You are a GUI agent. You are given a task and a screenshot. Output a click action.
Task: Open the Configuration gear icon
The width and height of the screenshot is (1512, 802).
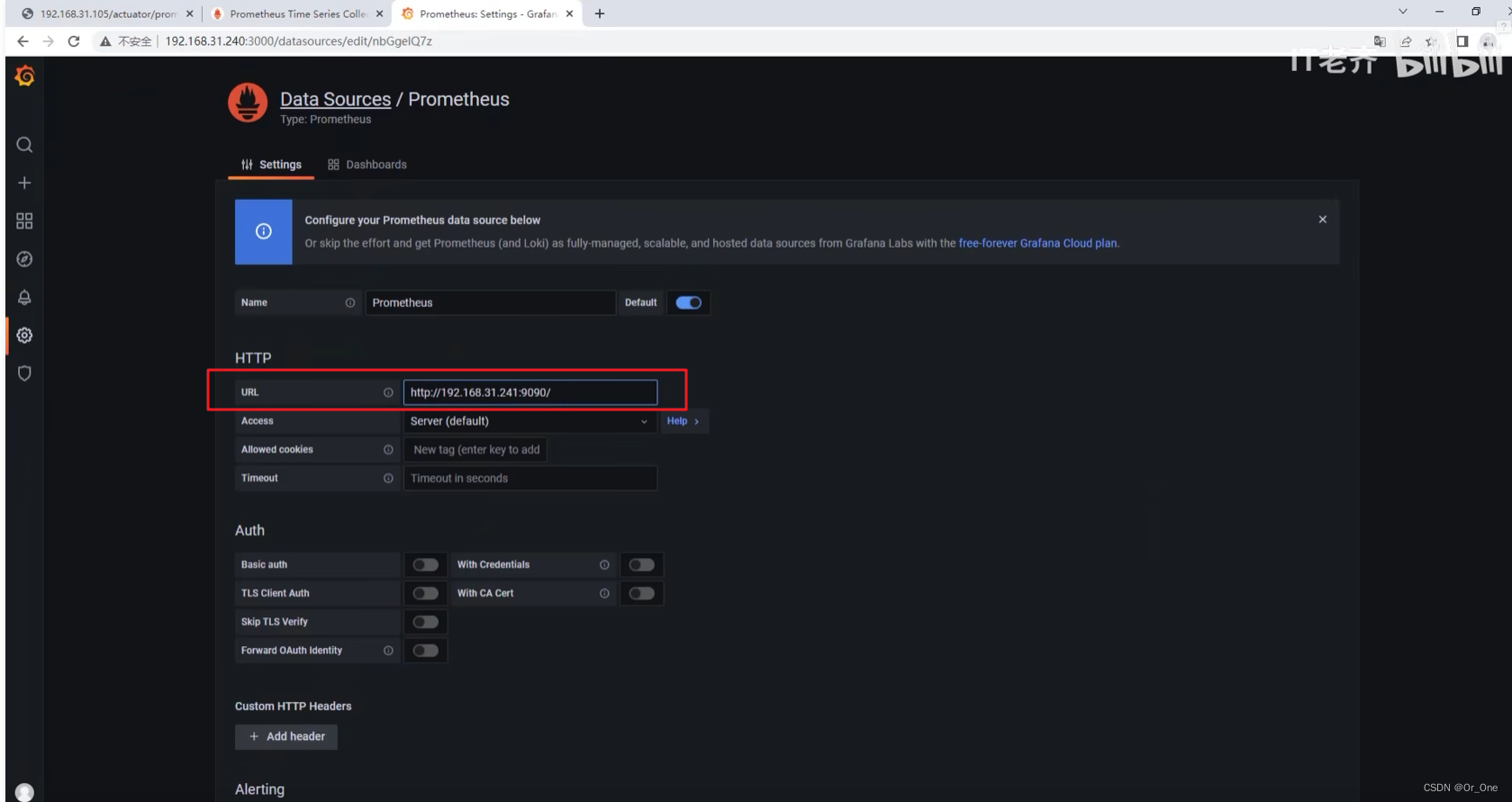pos(24,335)
